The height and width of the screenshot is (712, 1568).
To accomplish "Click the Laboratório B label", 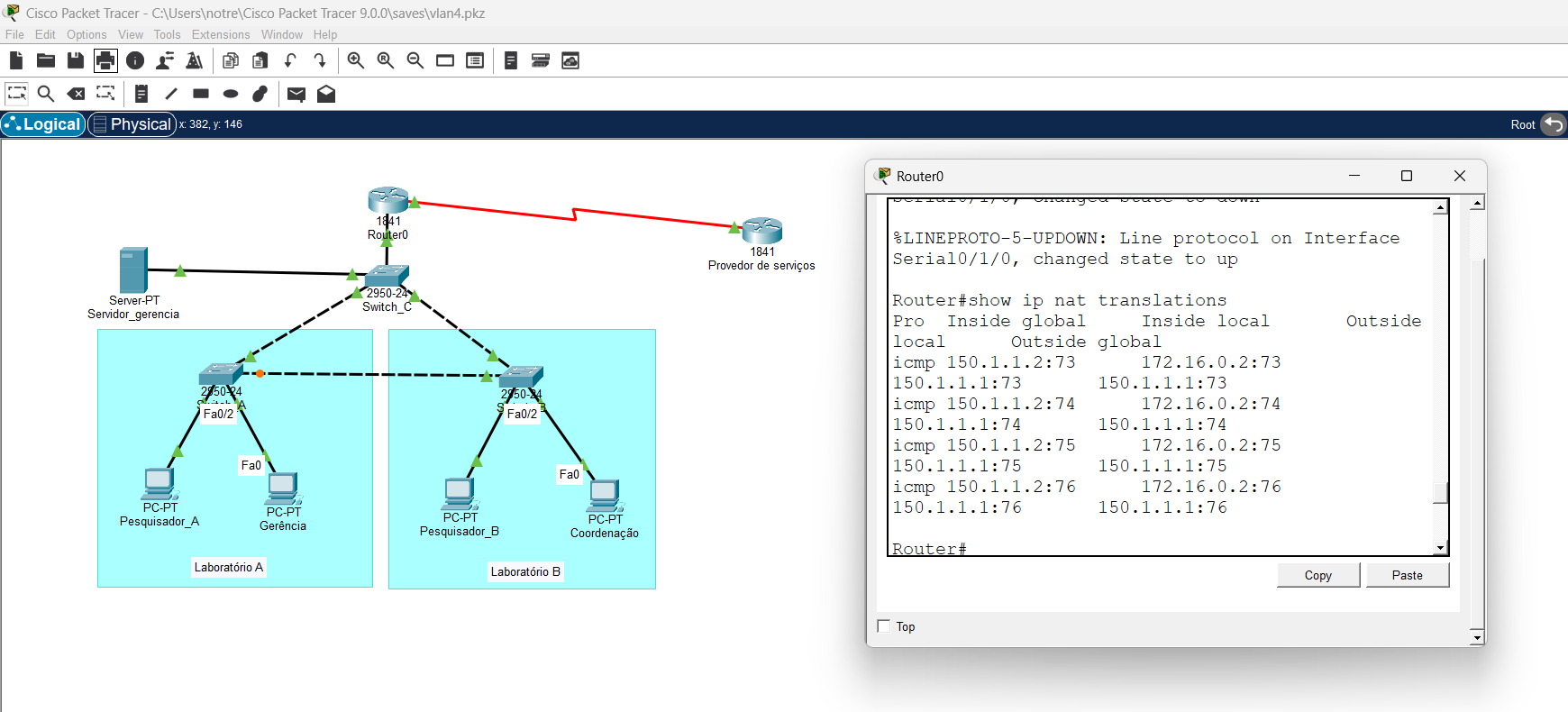I will tap(525, 571).
